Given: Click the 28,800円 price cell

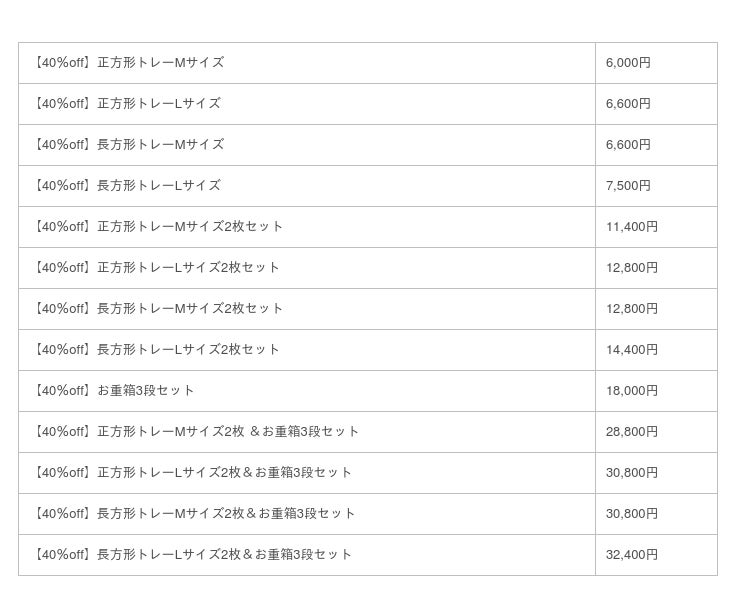Looking at the screenshot, I should (656, 432).
